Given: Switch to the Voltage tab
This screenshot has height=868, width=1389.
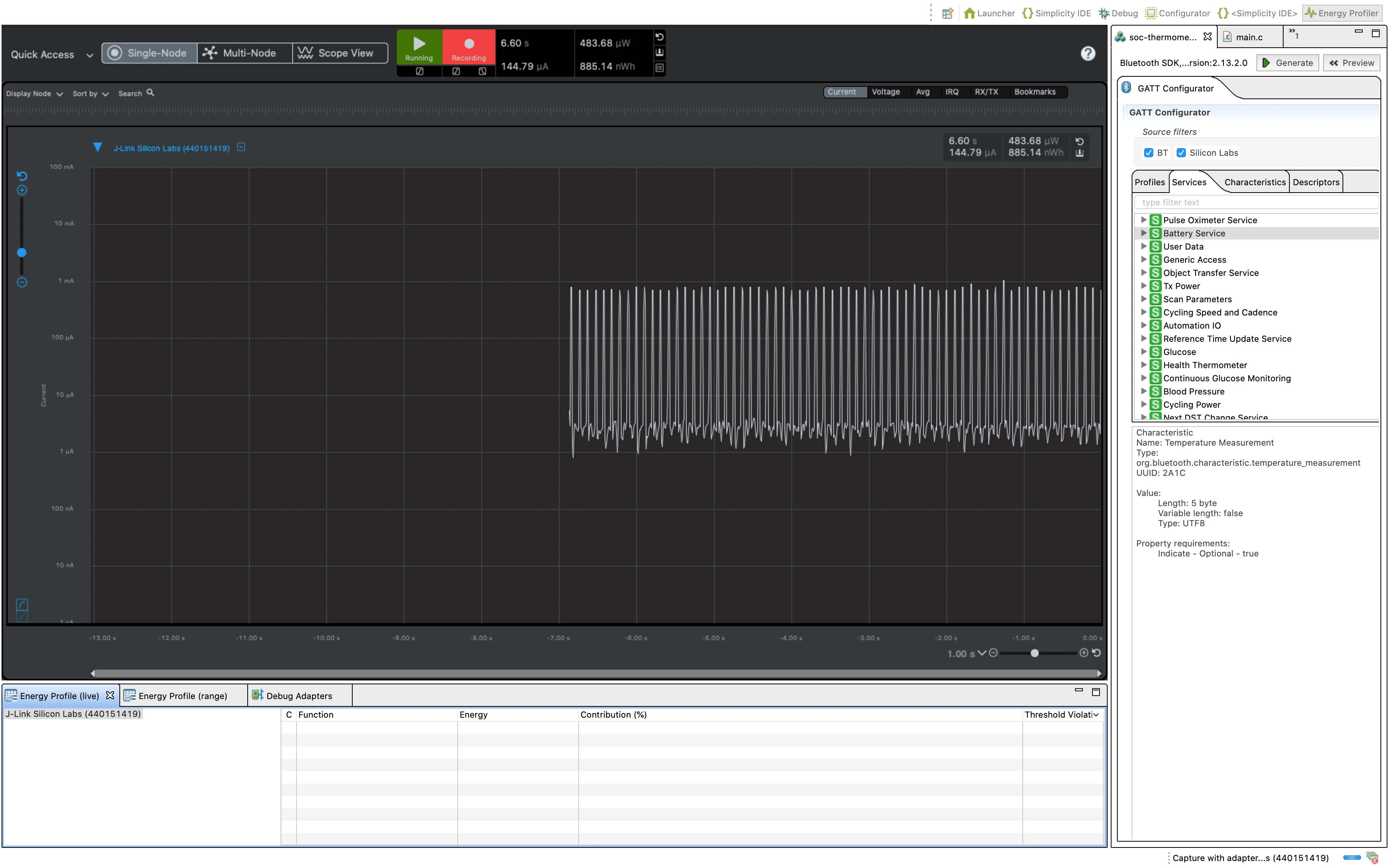Looking at the screenshot, I should pyautogui.click(x=886, y=92).
